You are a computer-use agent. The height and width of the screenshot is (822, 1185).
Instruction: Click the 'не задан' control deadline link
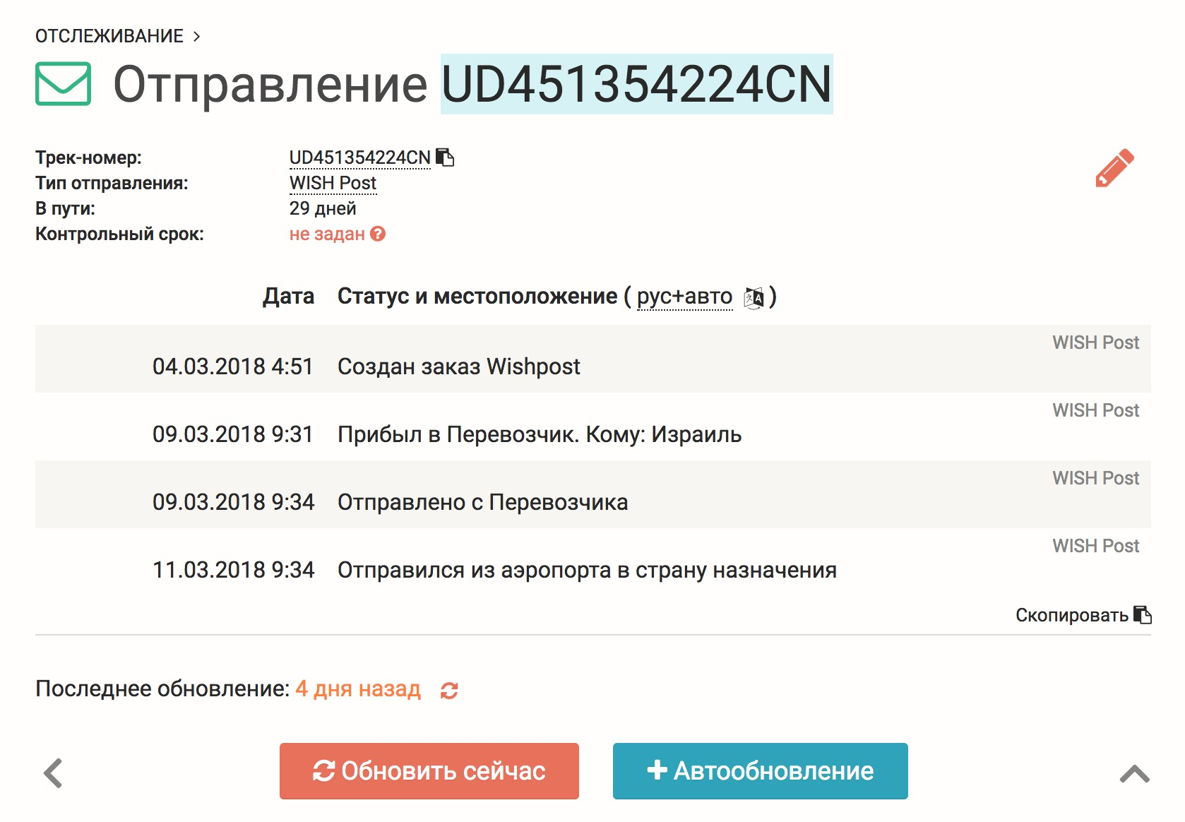click(327, 235)
